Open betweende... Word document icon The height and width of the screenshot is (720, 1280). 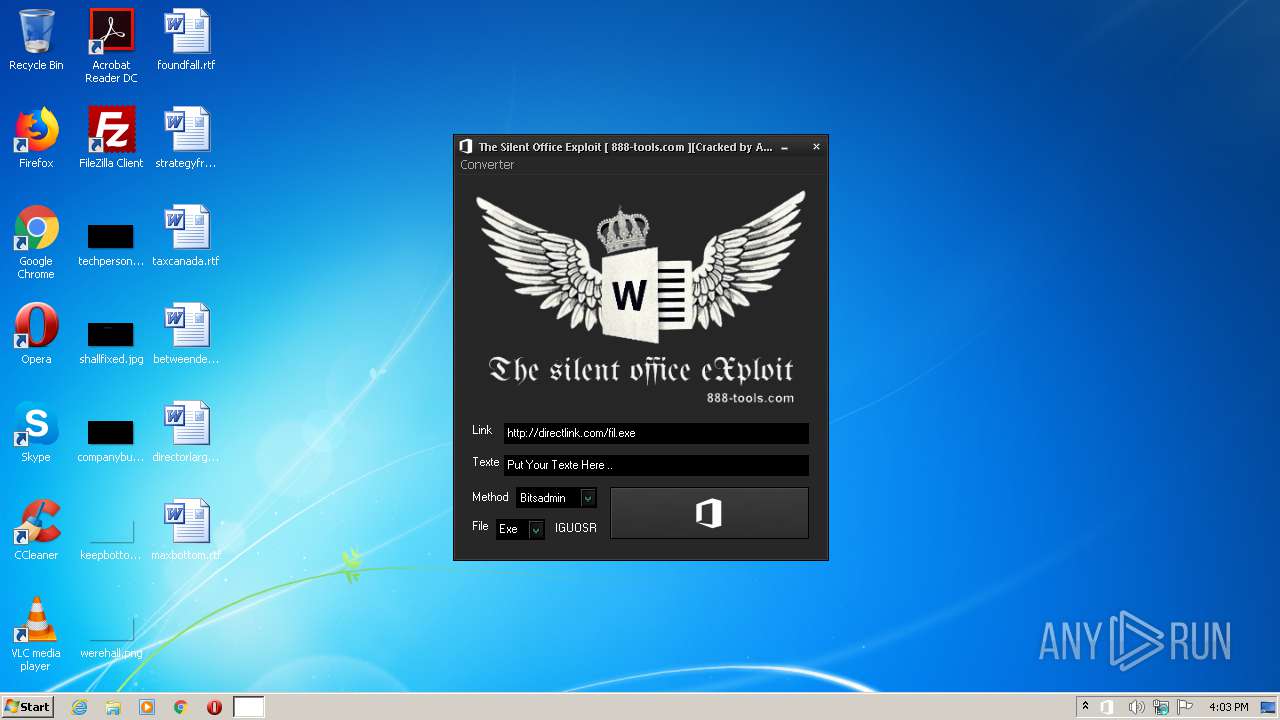(x=186, y=334)
